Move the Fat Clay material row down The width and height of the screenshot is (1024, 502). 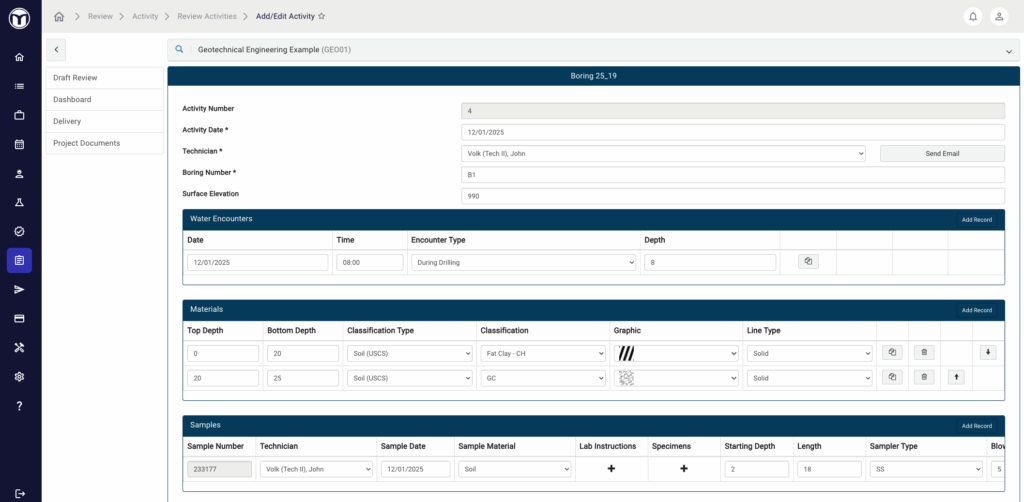point(988,353)
